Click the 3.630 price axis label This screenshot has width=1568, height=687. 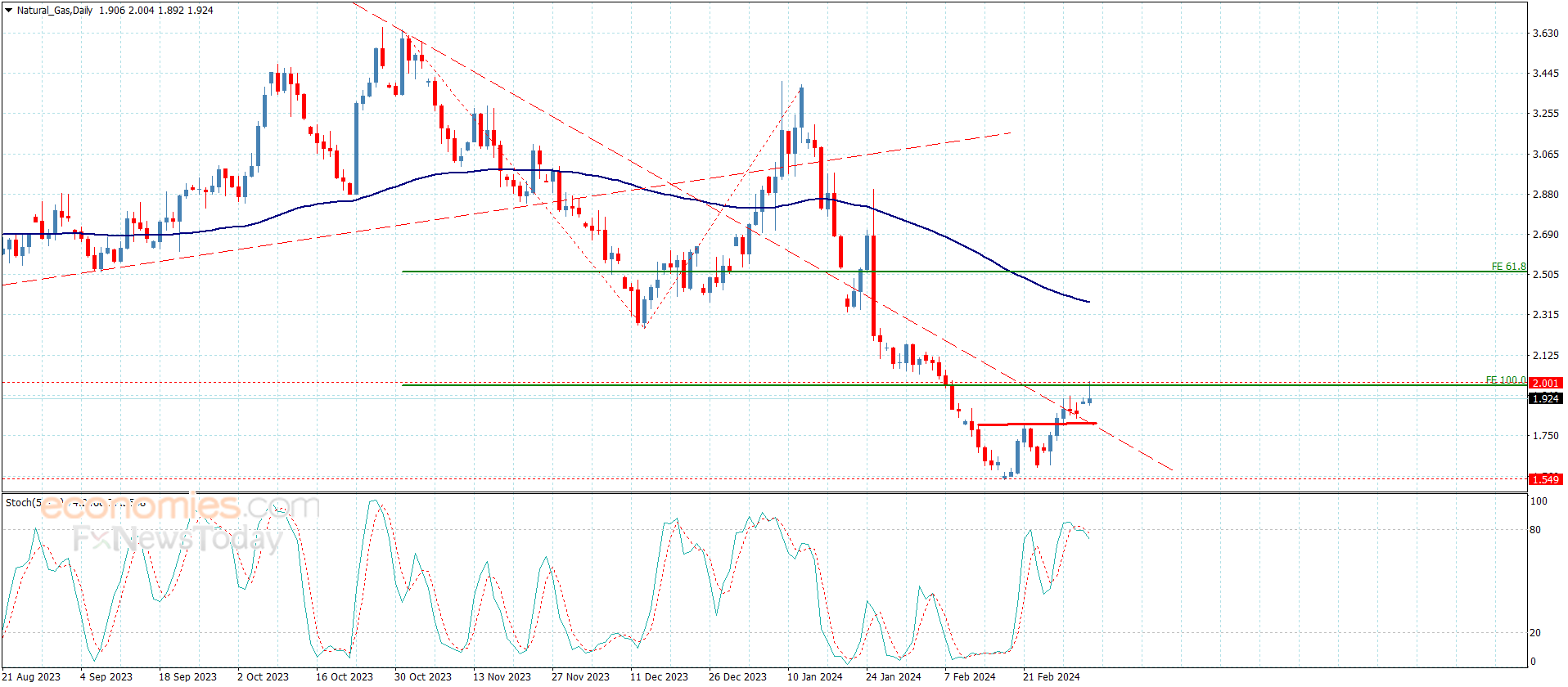coord(1545,34)
